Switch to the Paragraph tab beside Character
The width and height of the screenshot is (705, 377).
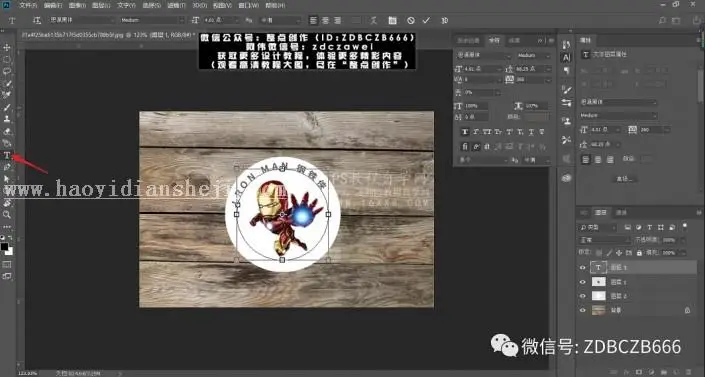coord(514,40)
